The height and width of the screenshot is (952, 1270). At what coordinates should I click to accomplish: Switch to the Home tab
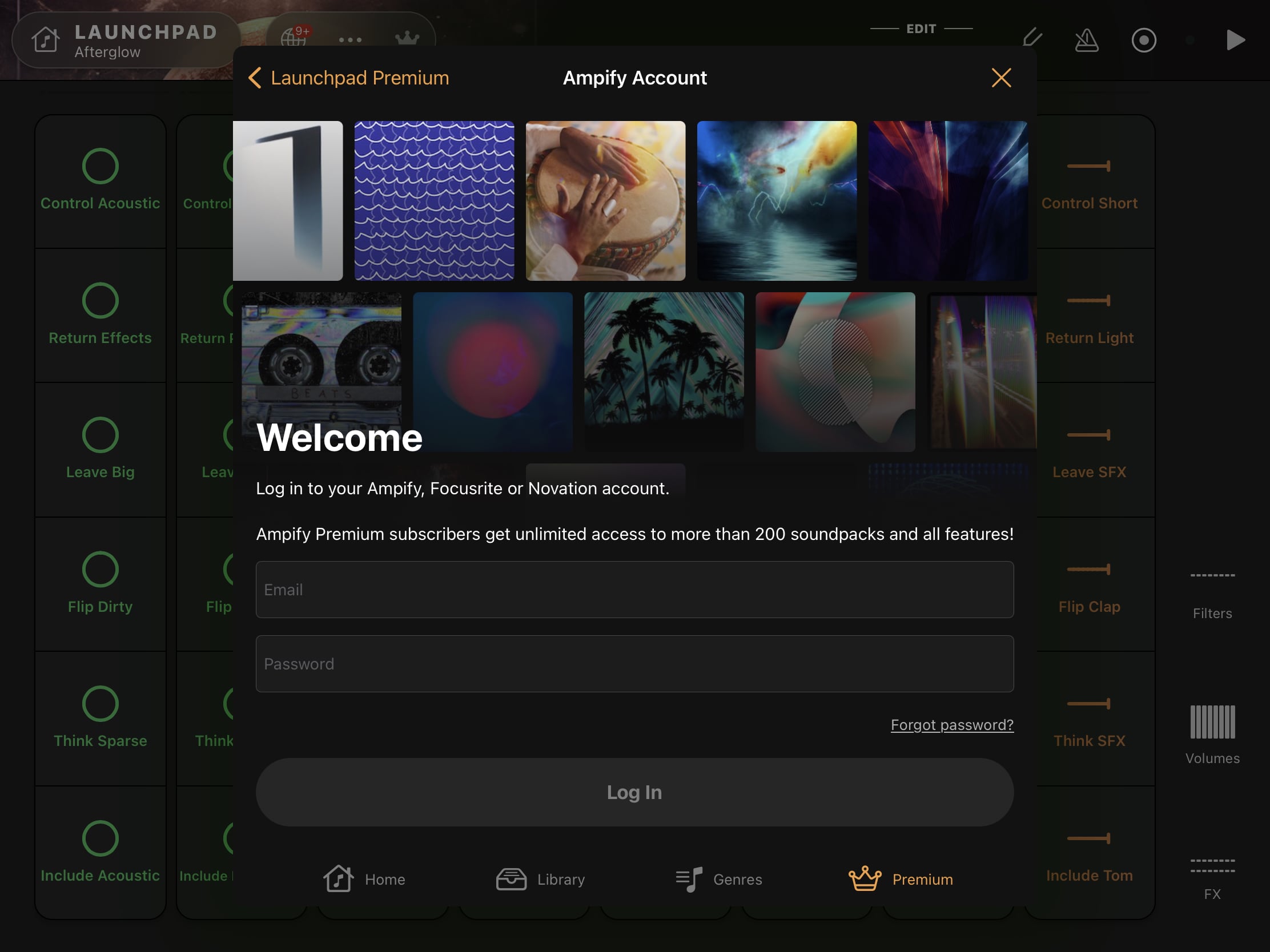pyautogui.click(x=364, y=878)
